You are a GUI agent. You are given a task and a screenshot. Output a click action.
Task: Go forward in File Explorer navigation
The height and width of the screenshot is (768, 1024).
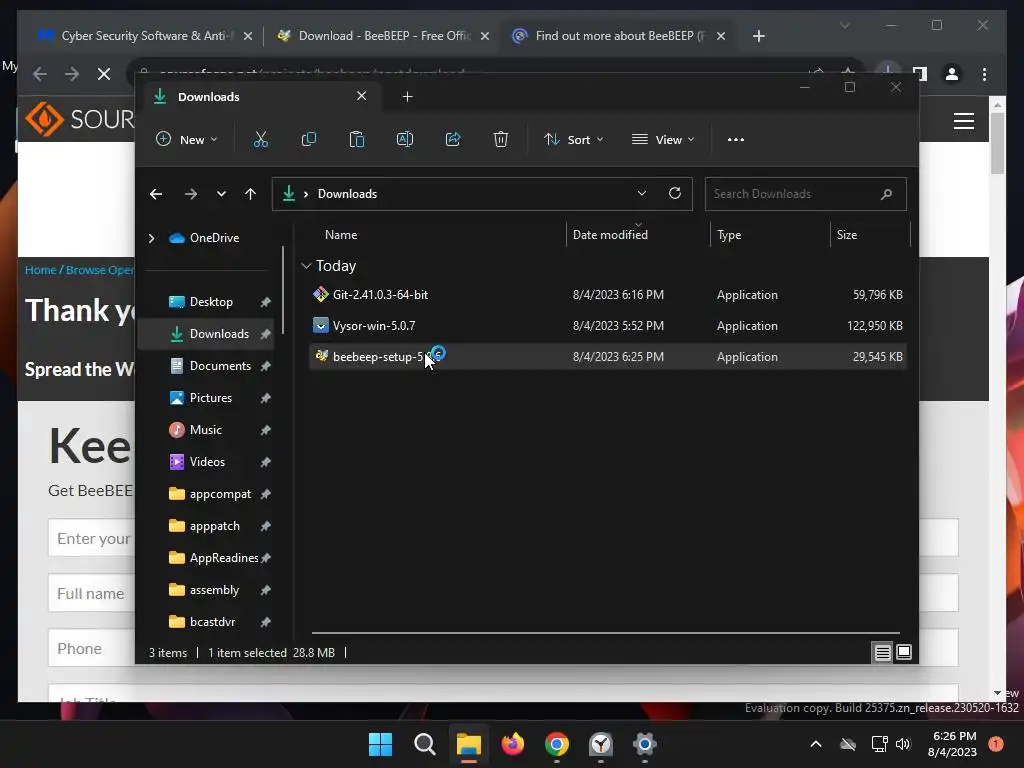tap(190, 194)
